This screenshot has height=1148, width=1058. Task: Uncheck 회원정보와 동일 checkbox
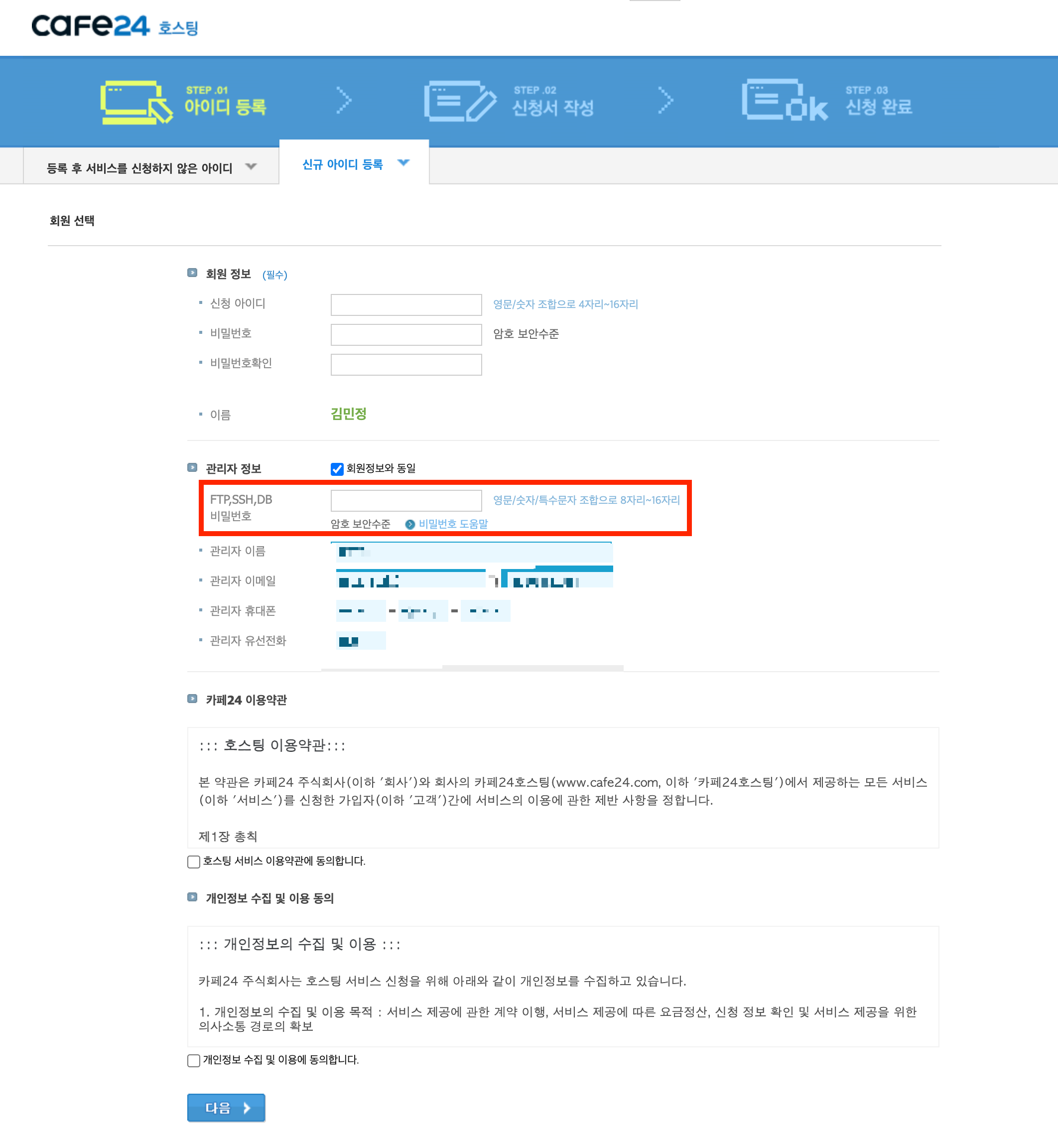pyautogui.click(x=337, y=469)
